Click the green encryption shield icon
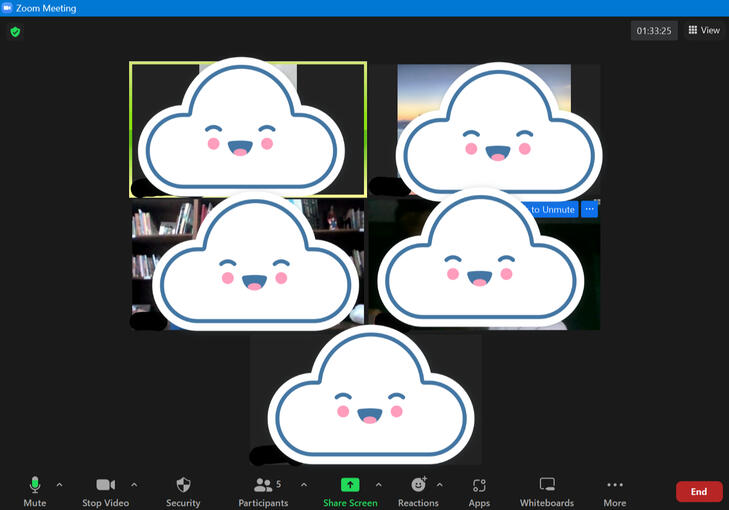The height and width of the screenshot is (510, 729). coord(15,32)
